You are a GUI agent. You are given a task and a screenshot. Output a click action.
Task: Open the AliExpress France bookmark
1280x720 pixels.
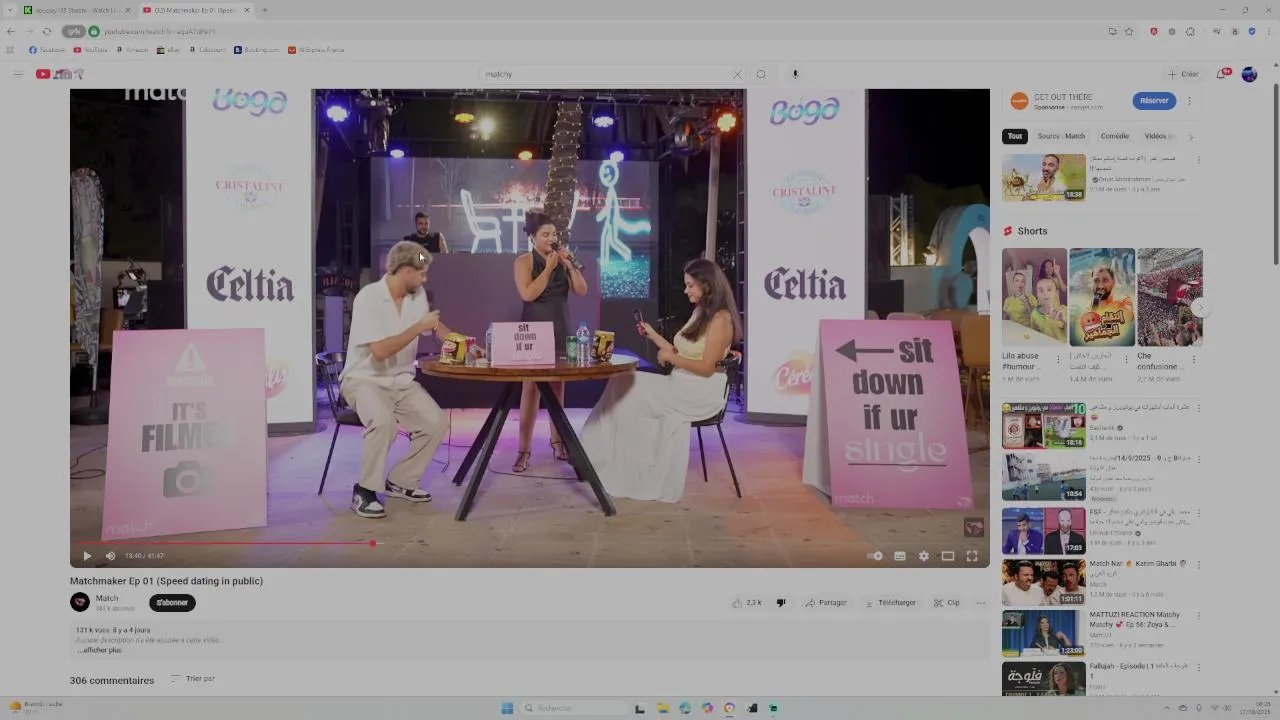tap(316, 50)
